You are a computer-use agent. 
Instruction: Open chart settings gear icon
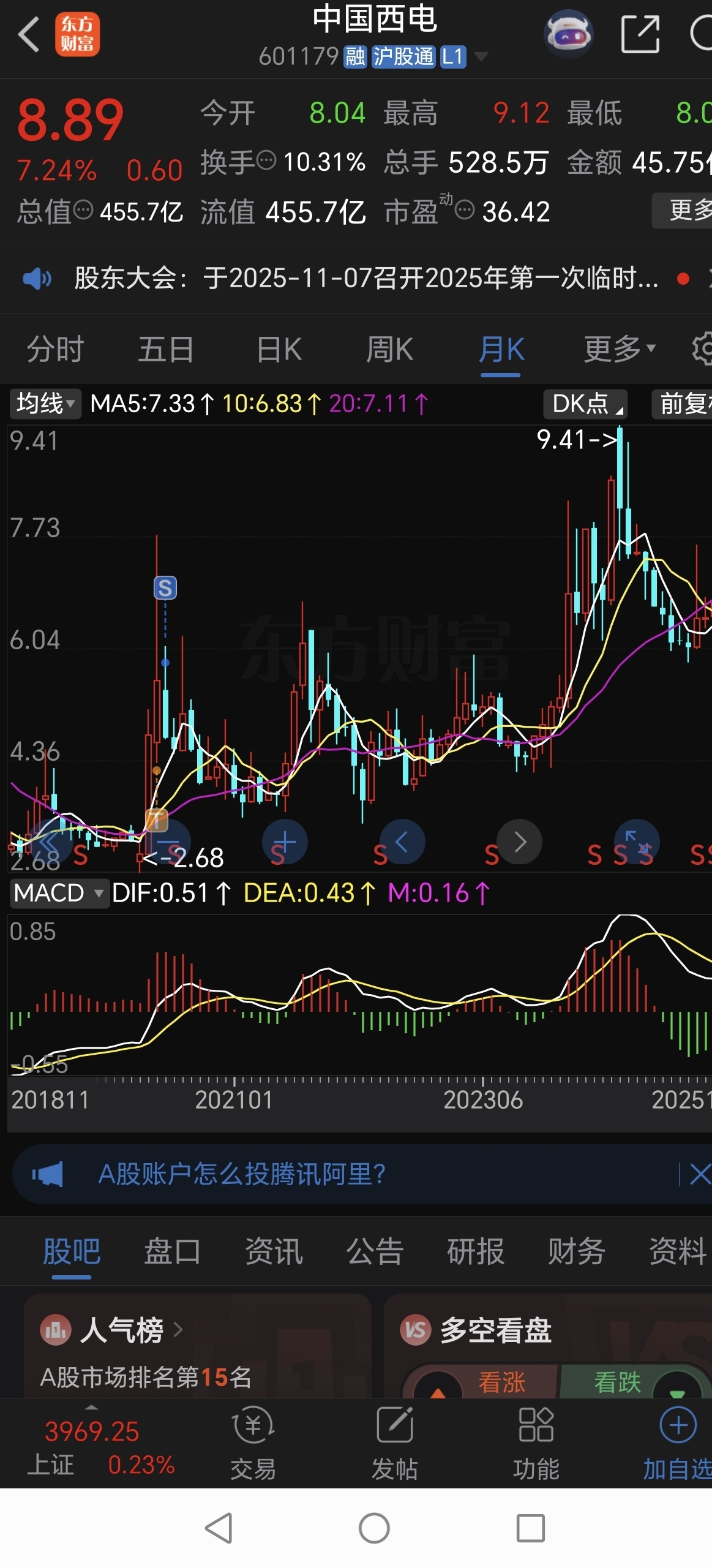(x=702, y=349)
